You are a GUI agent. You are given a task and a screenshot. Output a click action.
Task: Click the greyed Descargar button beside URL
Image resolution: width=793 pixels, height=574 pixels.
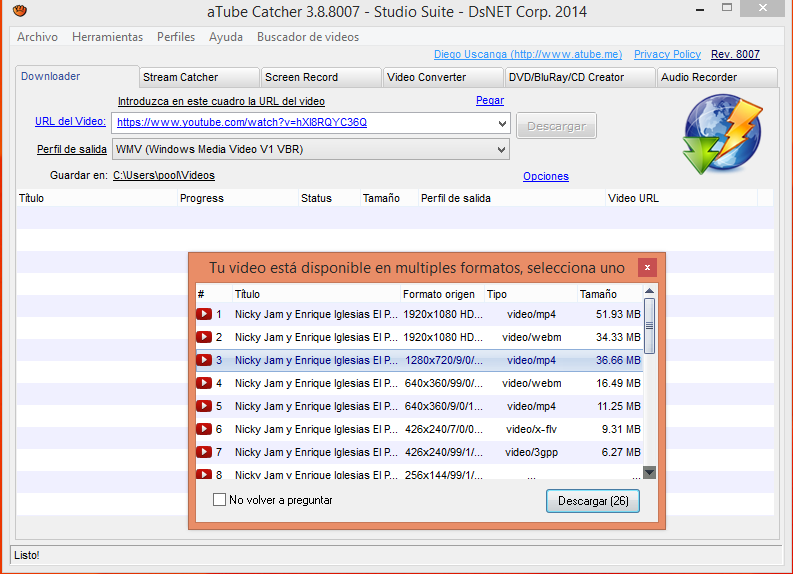[x=556, y=126]
